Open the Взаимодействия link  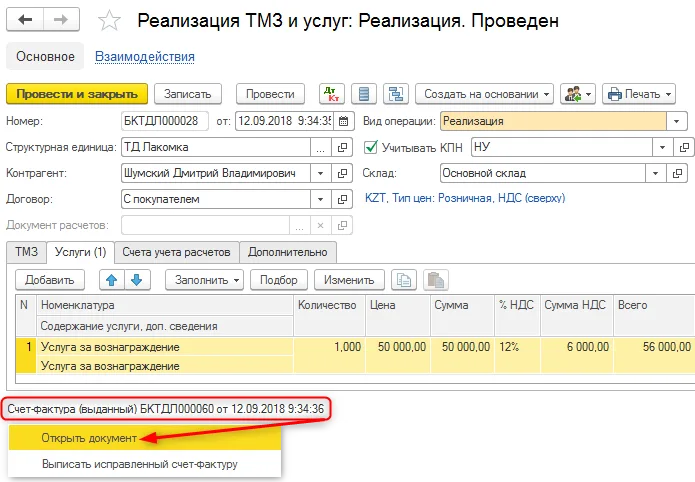point(144,56)
